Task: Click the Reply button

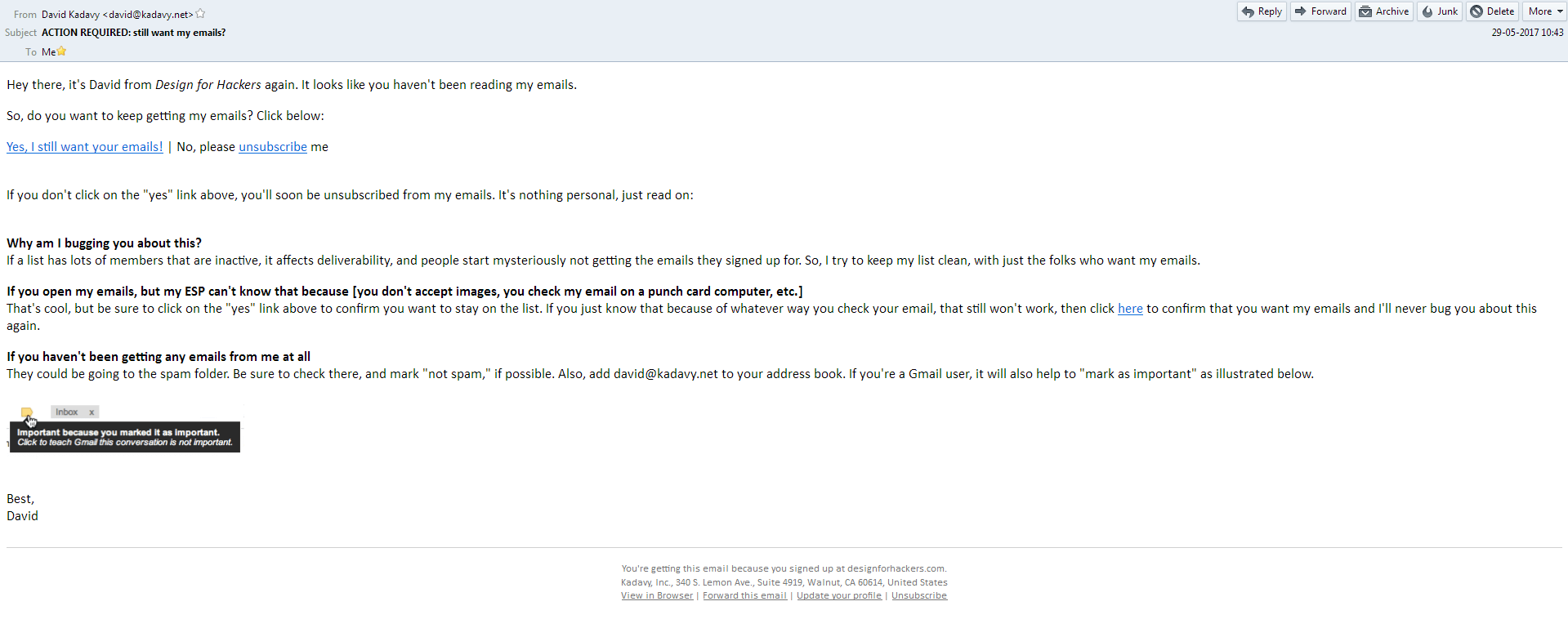Action: pyautogui.click(x=1262, y=11)
